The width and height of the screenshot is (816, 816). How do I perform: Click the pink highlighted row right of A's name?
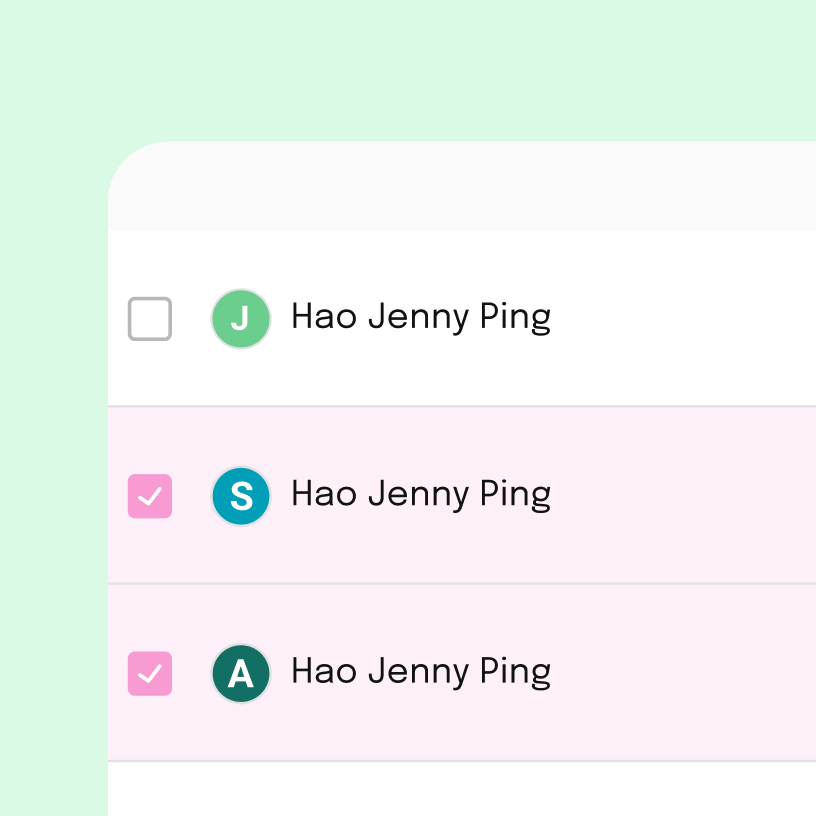(690, 673)
